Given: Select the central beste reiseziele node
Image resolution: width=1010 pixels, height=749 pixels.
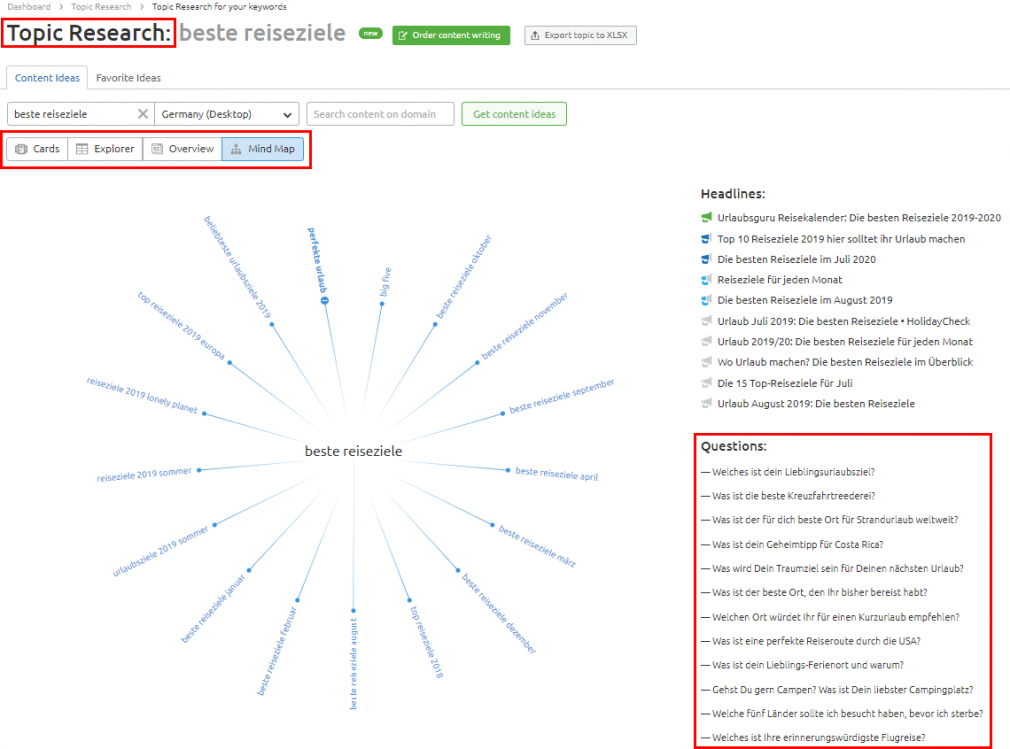Looking at the screenshot, I should click(353, 451).
